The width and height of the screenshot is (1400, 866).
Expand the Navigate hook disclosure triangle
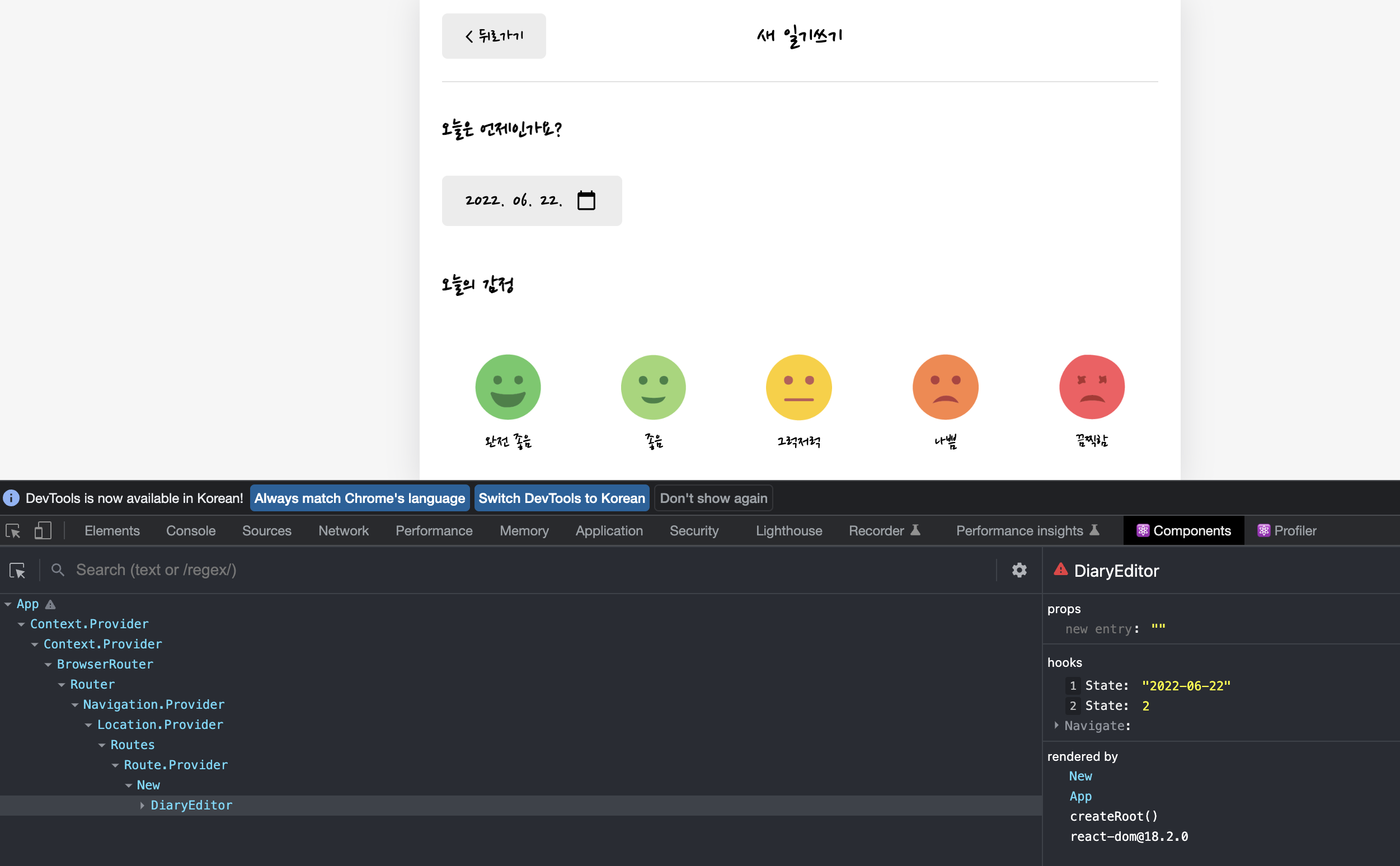point(1056,726)
